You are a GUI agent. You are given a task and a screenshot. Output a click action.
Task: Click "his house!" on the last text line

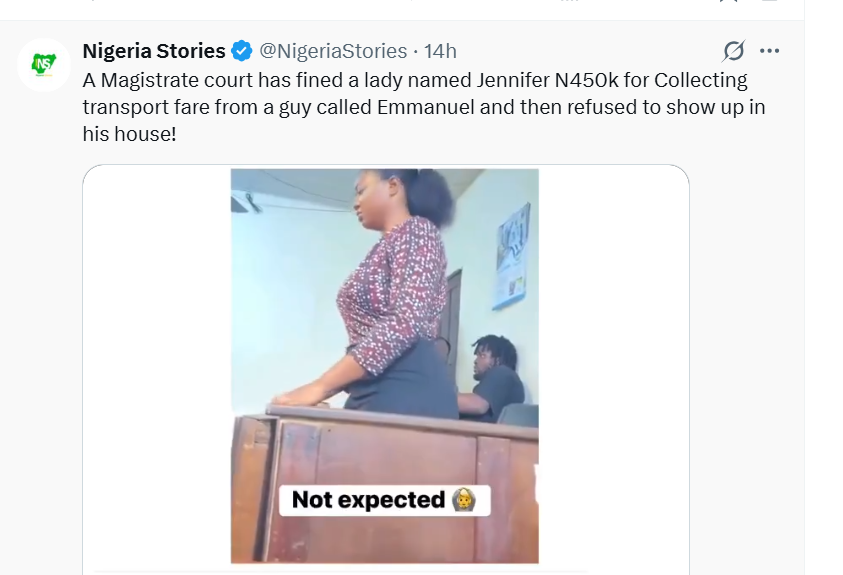(129, 133)
